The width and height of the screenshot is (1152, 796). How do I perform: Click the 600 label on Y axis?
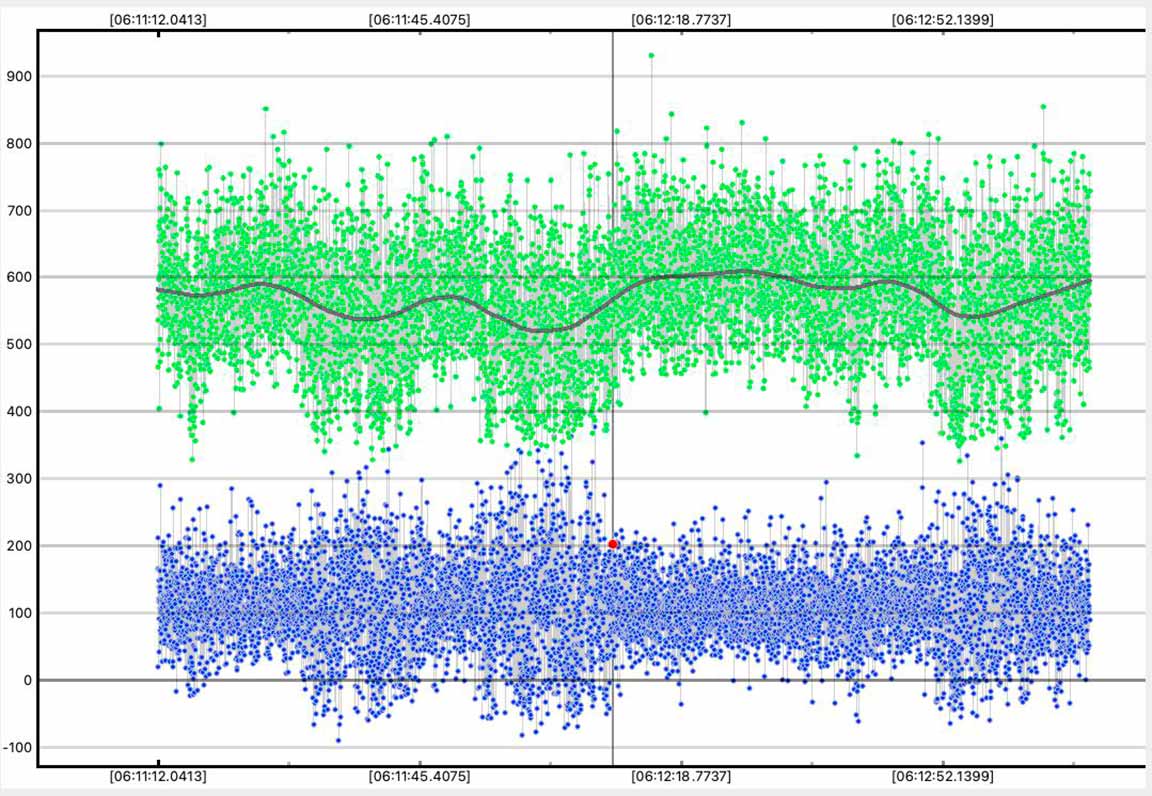(x=18, y=278)
